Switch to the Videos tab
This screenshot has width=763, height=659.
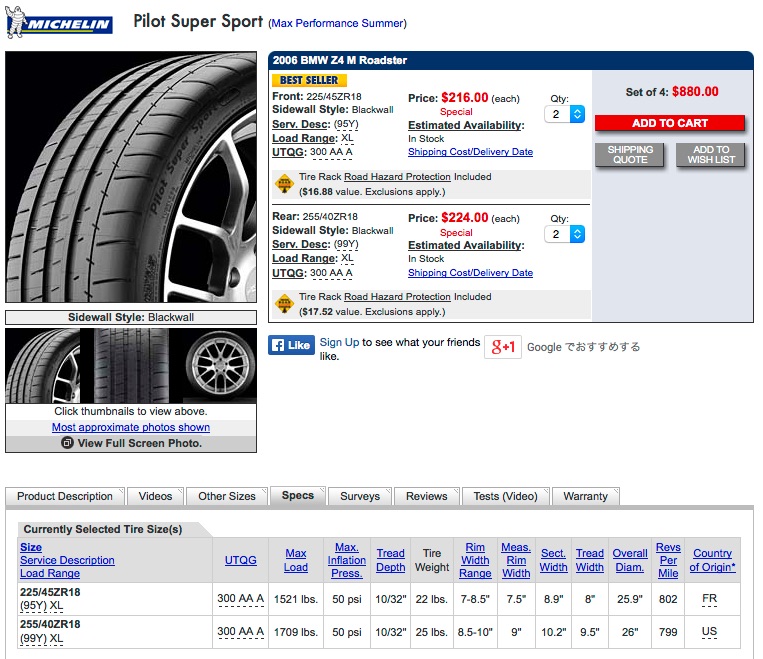[155, 496]
